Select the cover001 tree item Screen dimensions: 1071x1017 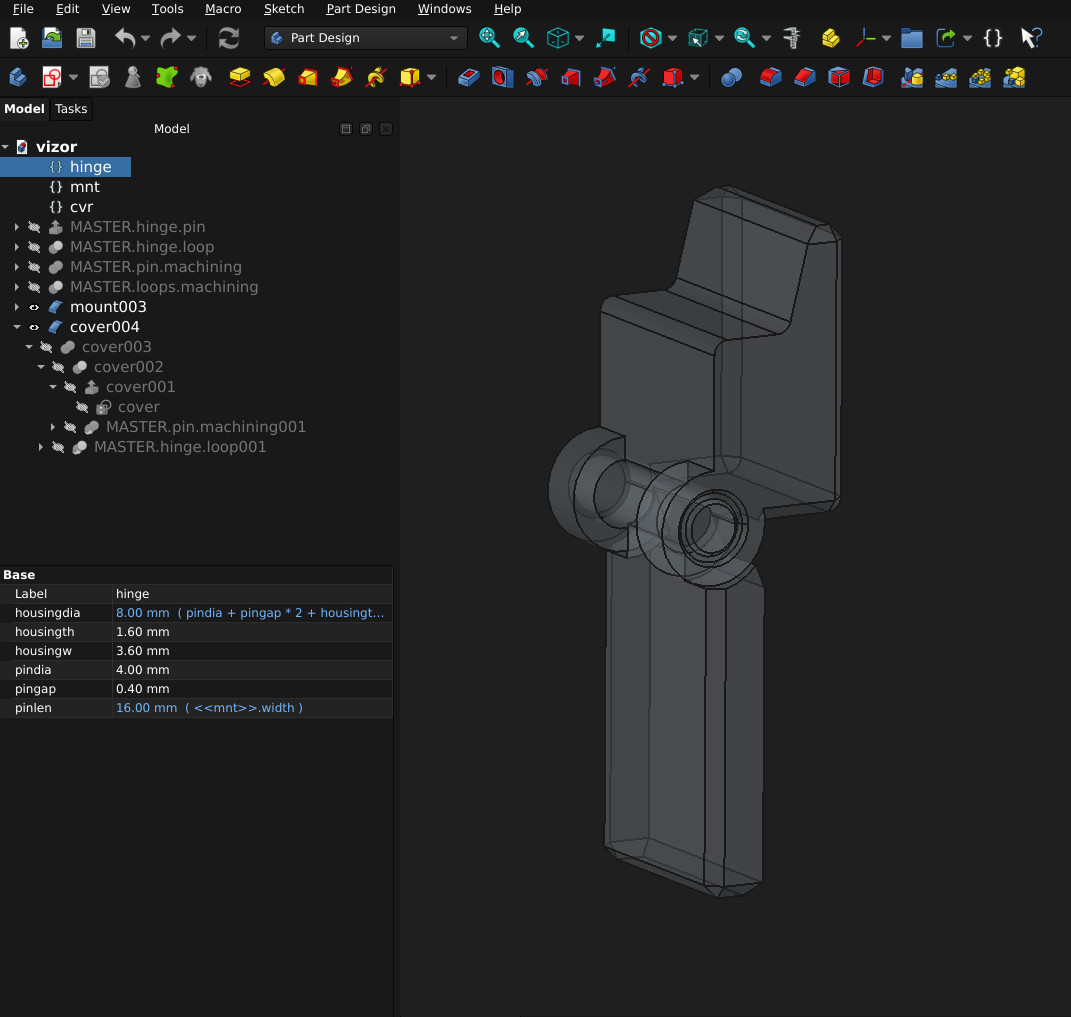140,387
